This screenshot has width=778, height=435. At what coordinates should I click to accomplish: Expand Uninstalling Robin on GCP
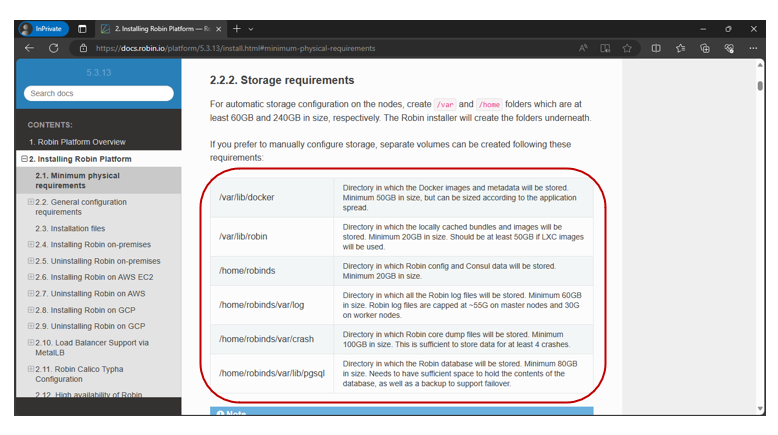[x=31, y=326]
